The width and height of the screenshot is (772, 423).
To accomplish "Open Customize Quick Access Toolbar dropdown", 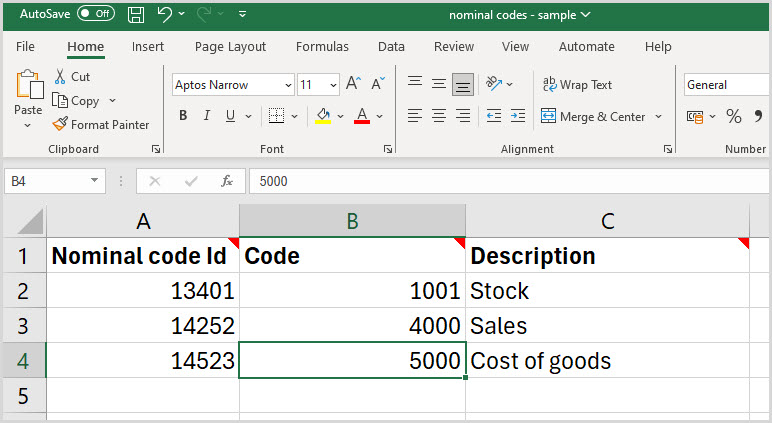I will tap(242, 14).
